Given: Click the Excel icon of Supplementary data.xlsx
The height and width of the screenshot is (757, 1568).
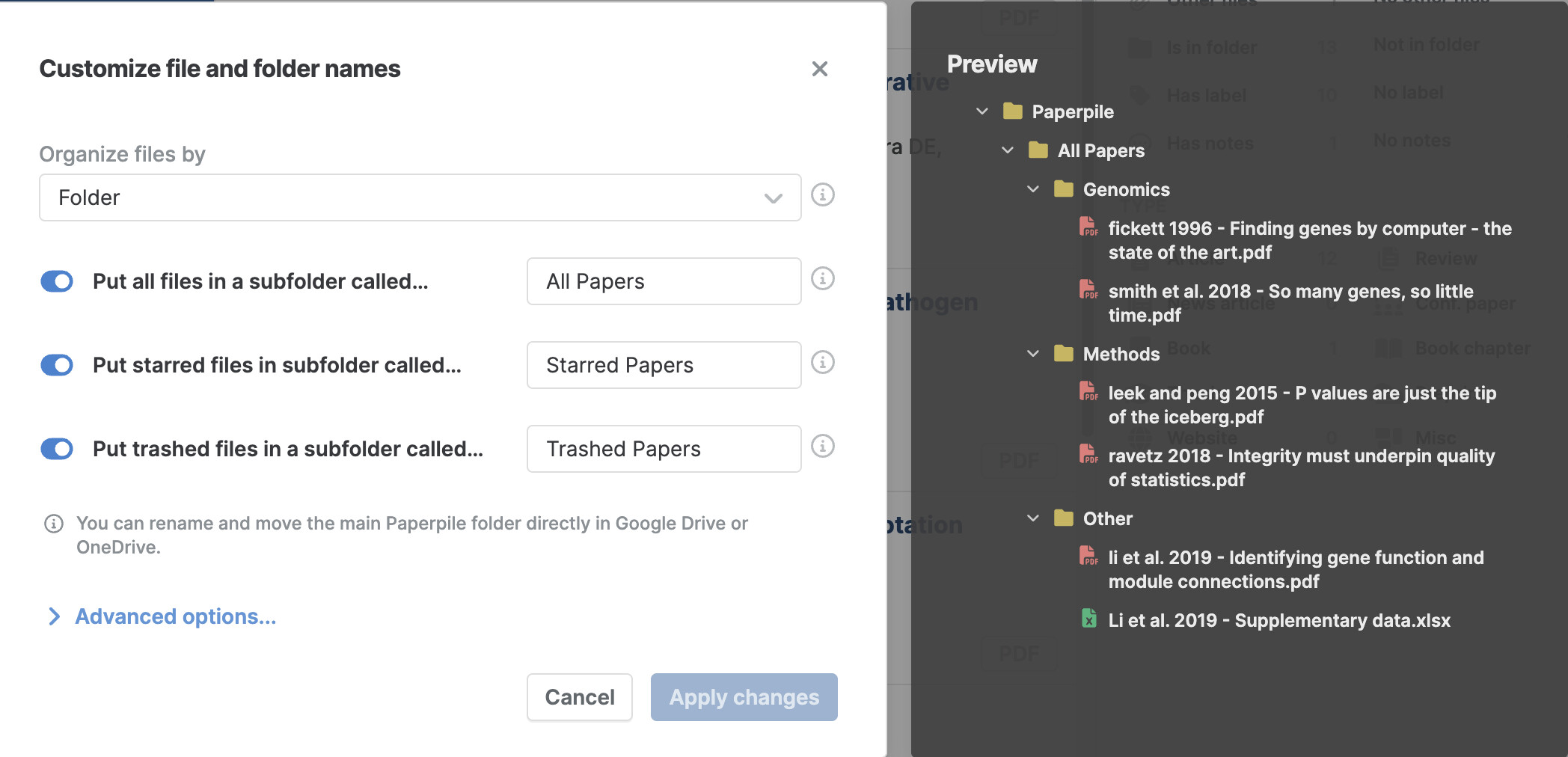Looking at the screenshot, I should click(x=1088, y=619).
